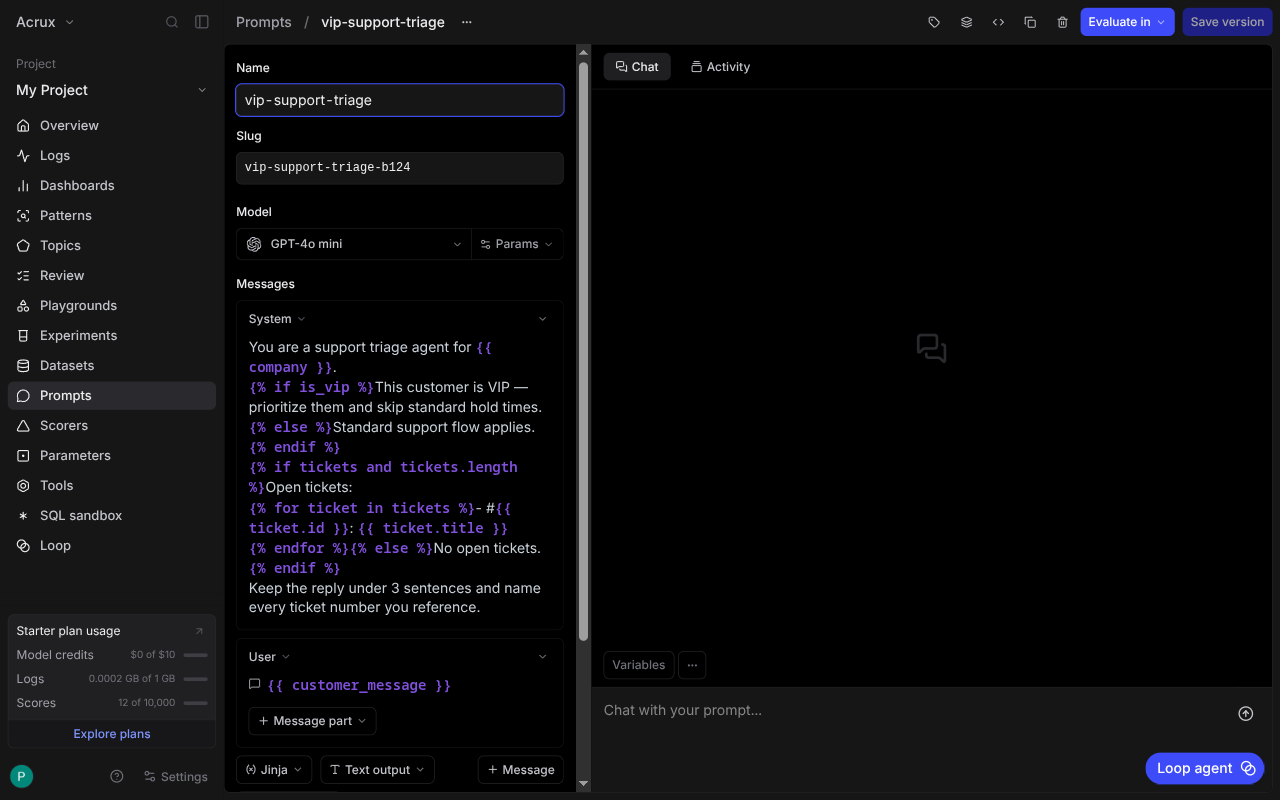Delete the prompt with trash icon
Image resolution: width=1280 pixels, height=800 pixels.
point(1062,22)
